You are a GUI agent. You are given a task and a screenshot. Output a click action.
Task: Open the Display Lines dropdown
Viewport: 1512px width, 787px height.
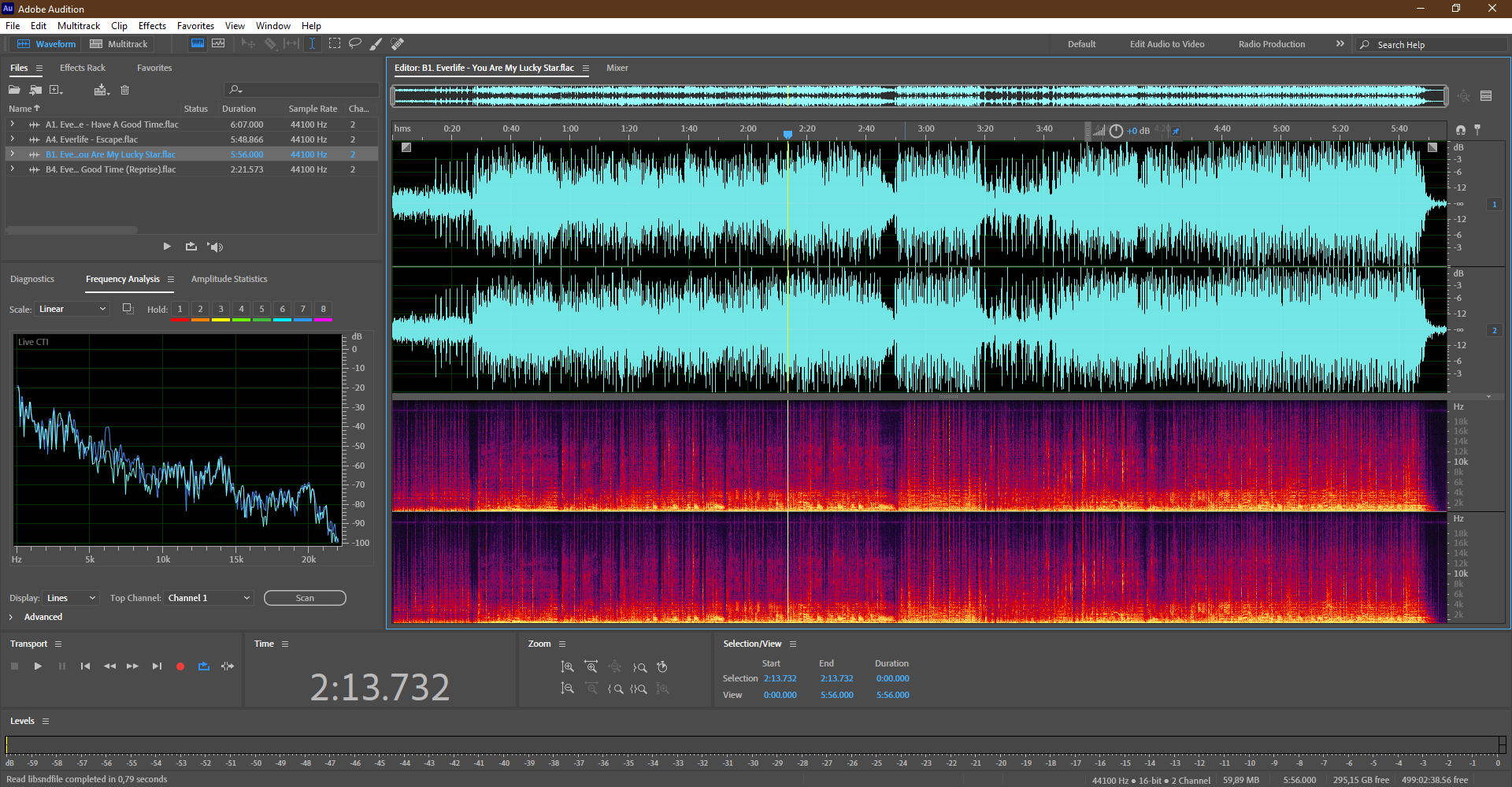point(71,598)
